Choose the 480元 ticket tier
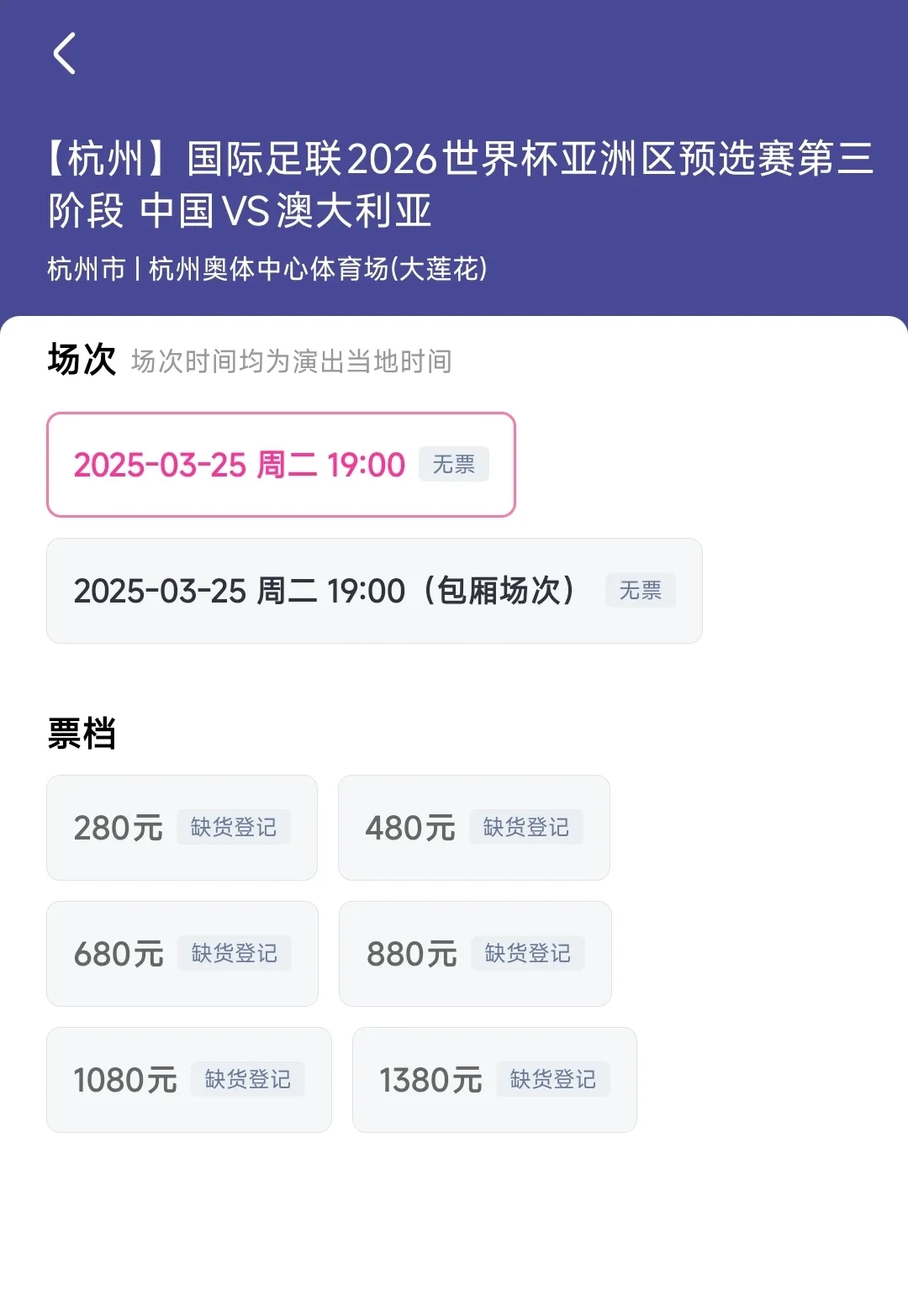Screen dimensions: 908x1316 coord(410,828)
